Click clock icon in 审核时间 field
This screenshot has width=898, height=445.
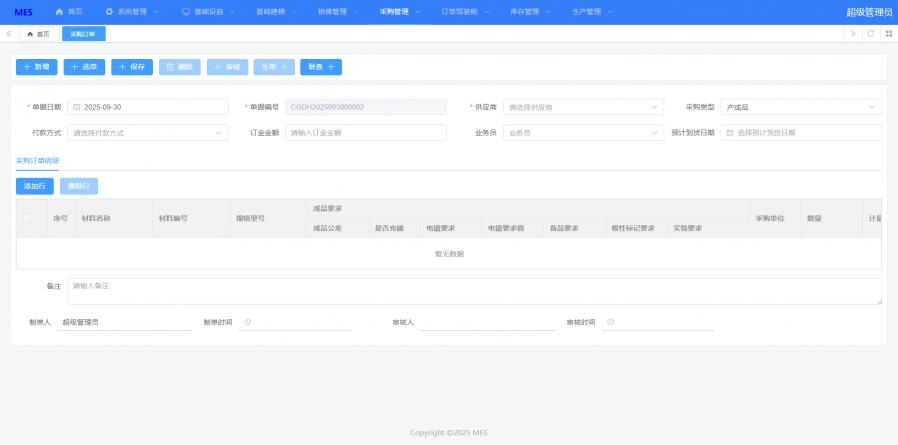coord(610,322)
